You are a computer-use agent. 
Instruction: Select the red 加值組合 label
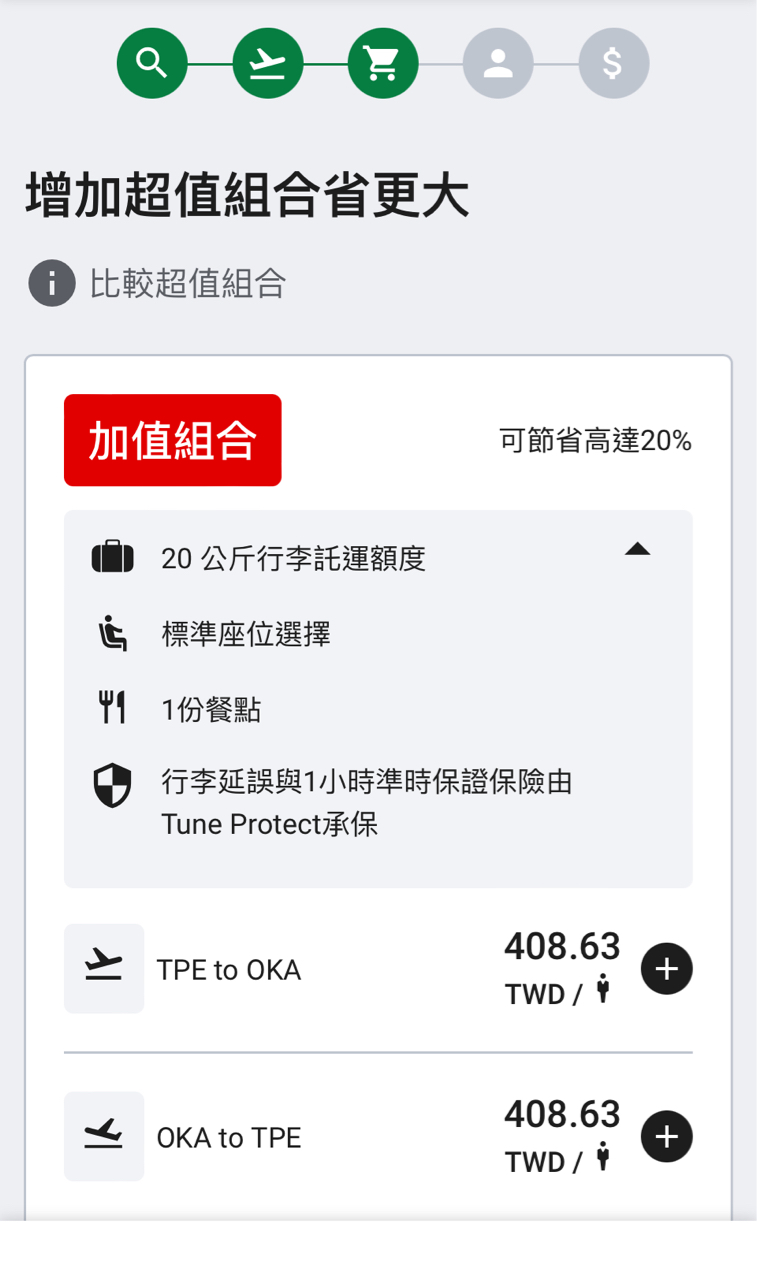[x=173, y=440]
